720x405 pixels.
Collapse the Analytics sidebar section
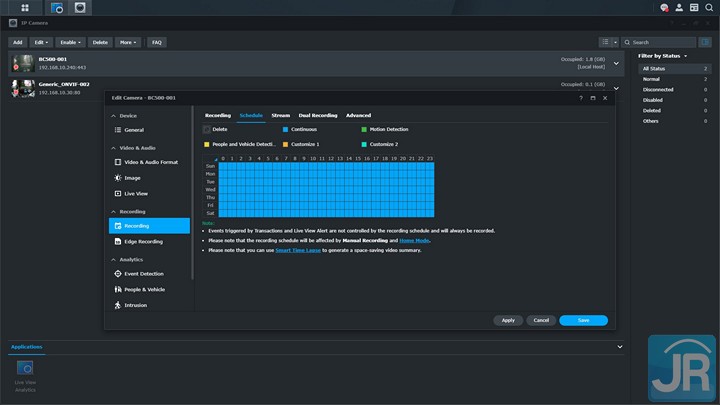[114, 258]
